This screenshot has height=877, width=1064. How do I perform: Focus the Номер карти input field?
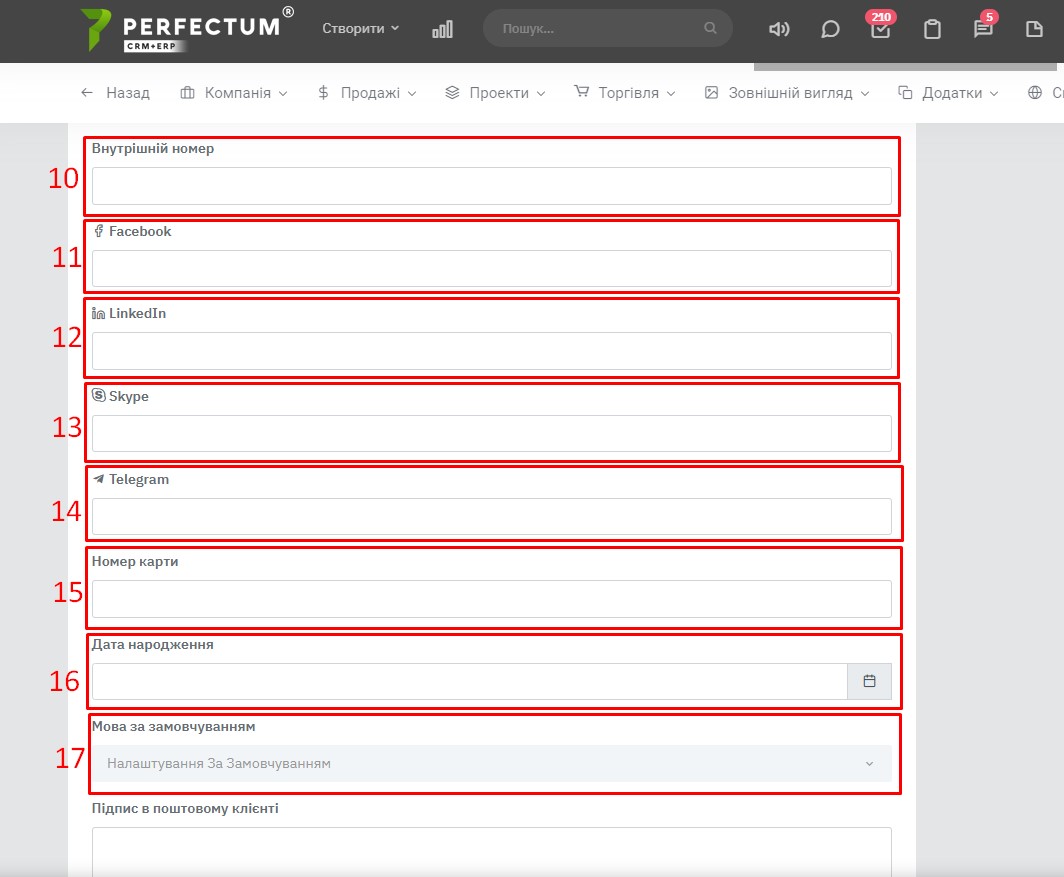[x=491, y=599]
